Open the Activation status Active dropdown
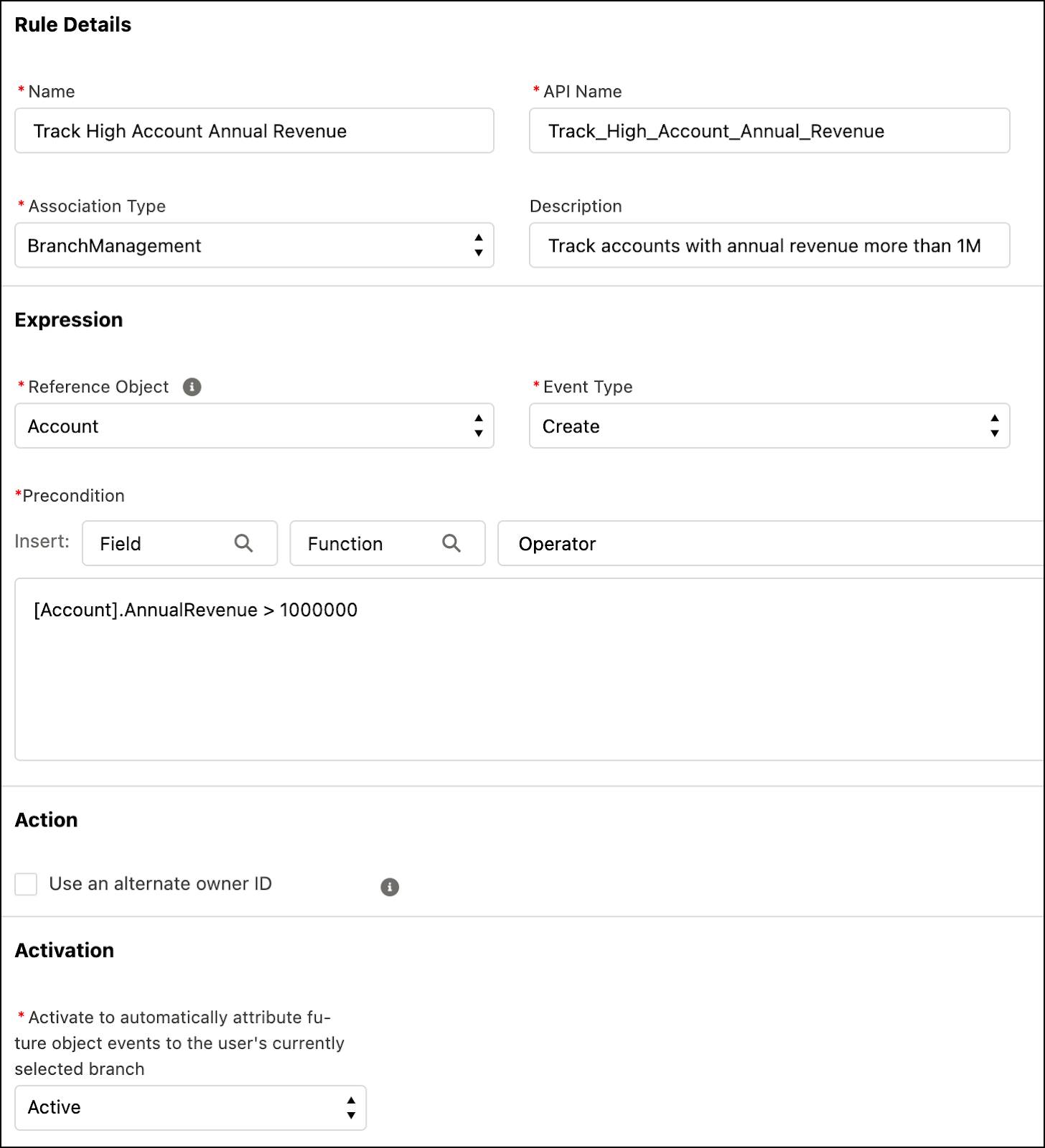The image size is (1045, 1148). [190, 1108]
